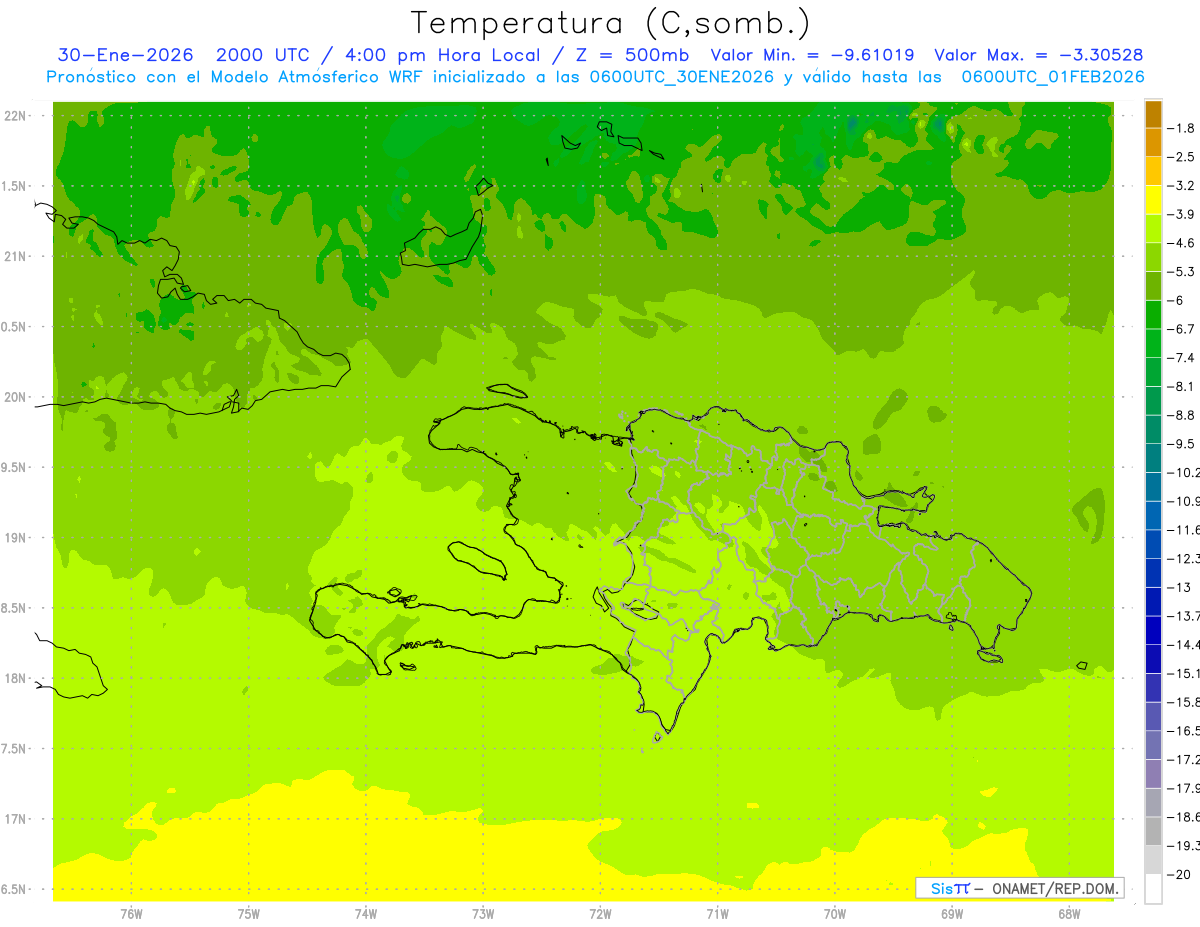Click the '-6.7' legend value
1200x927 pixels.
point(1183,329)
